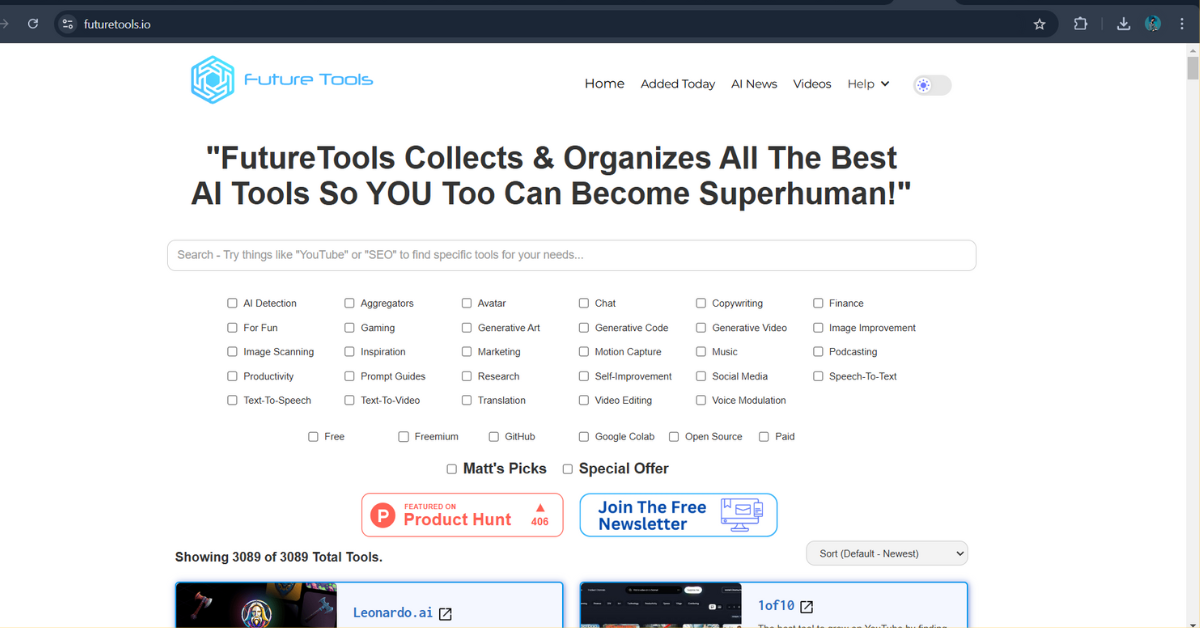Check the Translation checkbox
This screenshot has width=1200, height=628.
pos(466,400)
